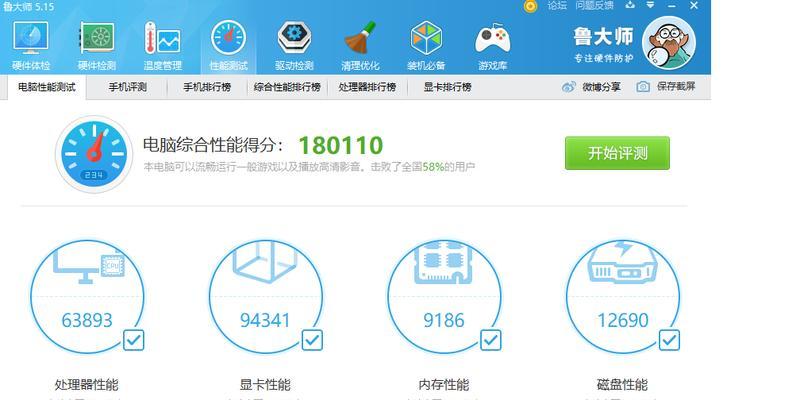The image size is (800, 400).
Task: Click the memory score 9186
Action: click(444, 320)
